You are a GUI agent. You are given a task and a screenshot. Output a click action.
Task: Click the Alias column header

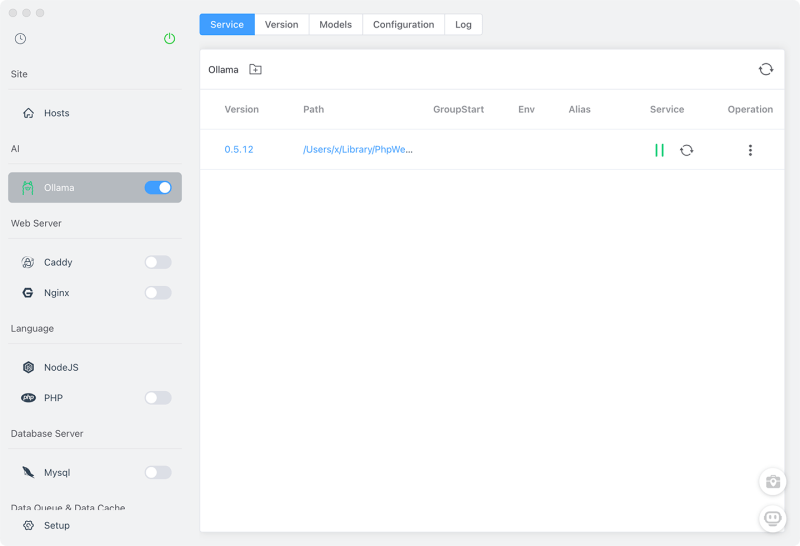click(x=579, y=109)
